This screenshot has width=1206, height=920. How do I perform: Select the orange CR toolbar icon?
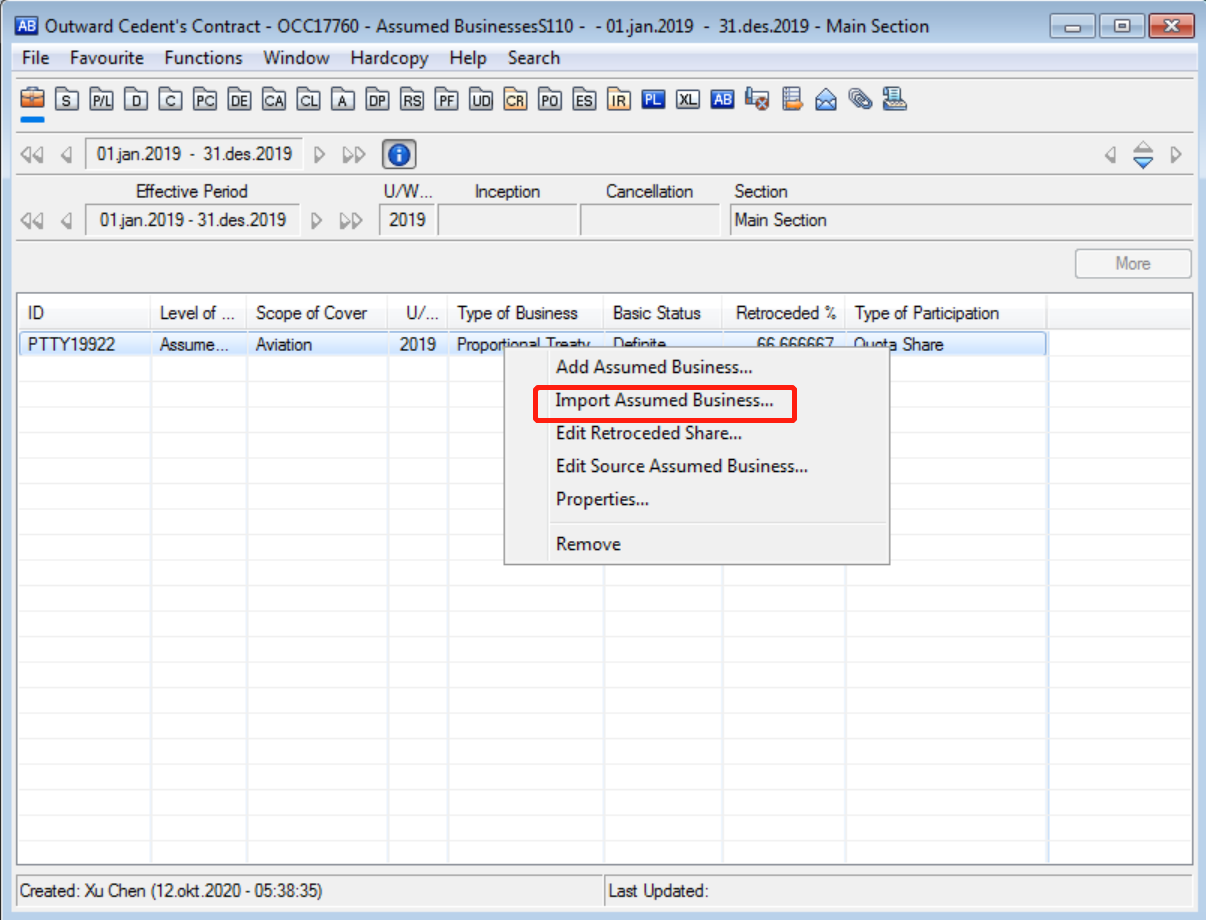515,100
